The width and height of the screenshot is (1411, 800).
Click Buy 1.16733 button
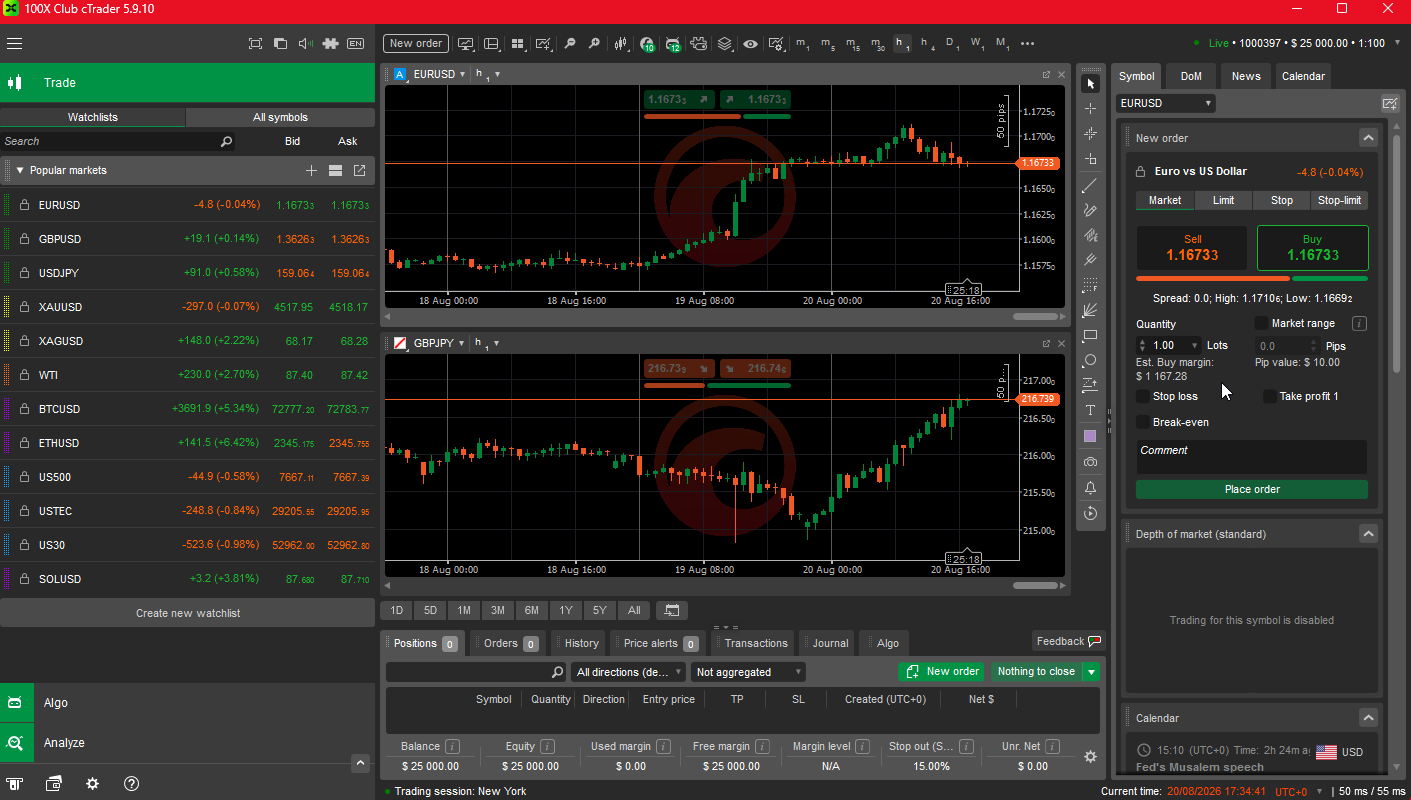(1312, 248)
